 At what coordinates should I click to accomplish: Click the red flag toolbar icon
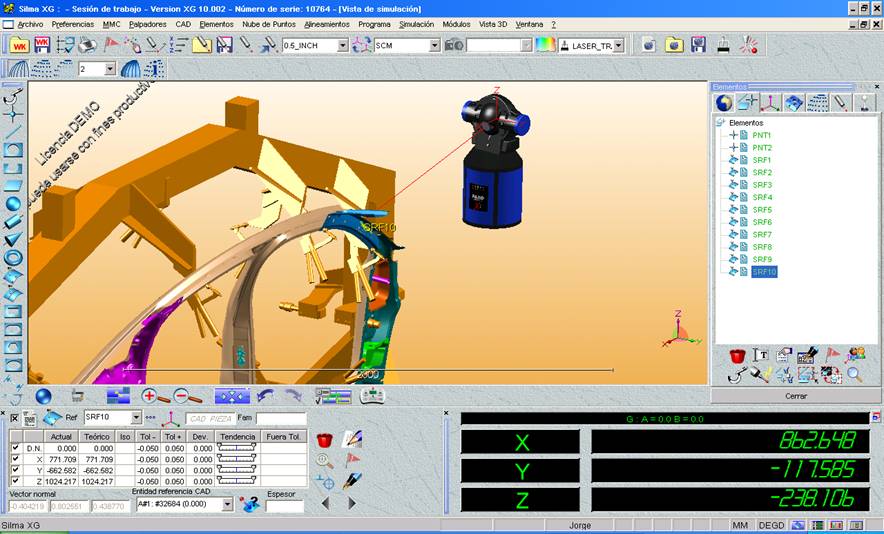[x=111, y=45]
